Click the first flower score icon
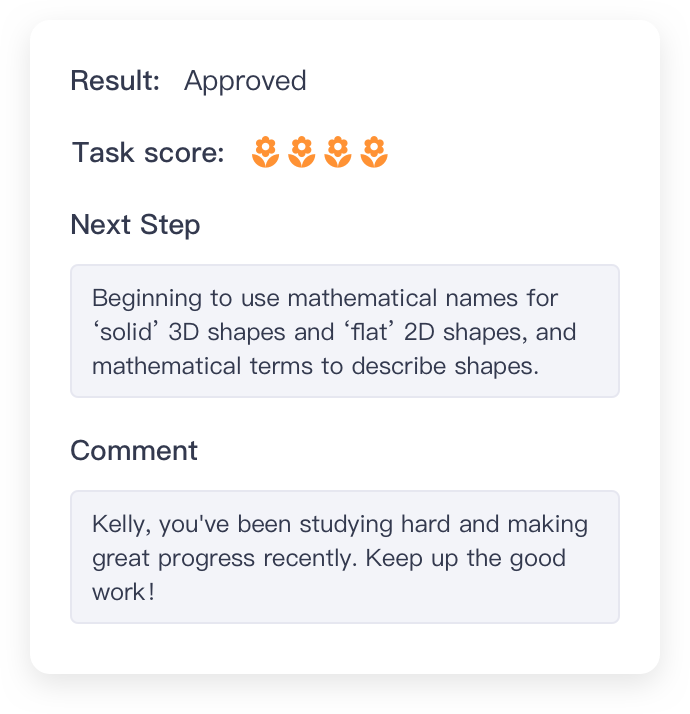Image resolution: width=690 pixels, height=714 pixels. click(x=265, y=152)
